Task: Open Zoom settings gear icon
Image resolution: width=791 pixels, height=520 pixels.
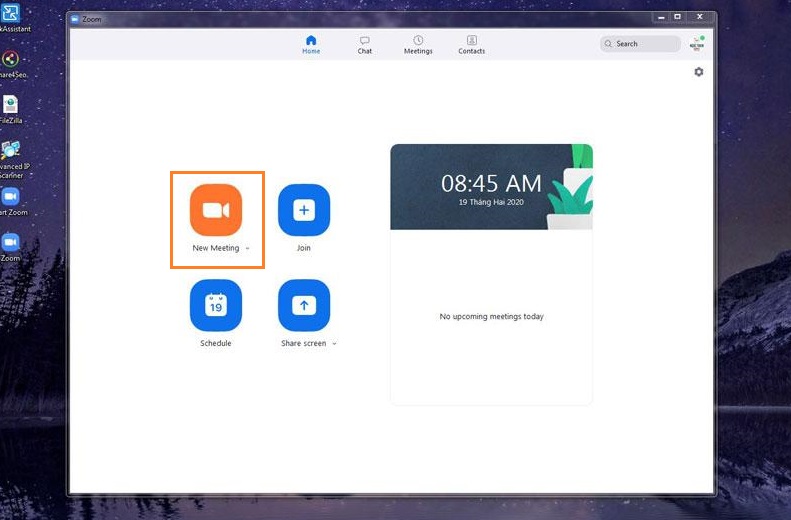Action: point(698,72)
